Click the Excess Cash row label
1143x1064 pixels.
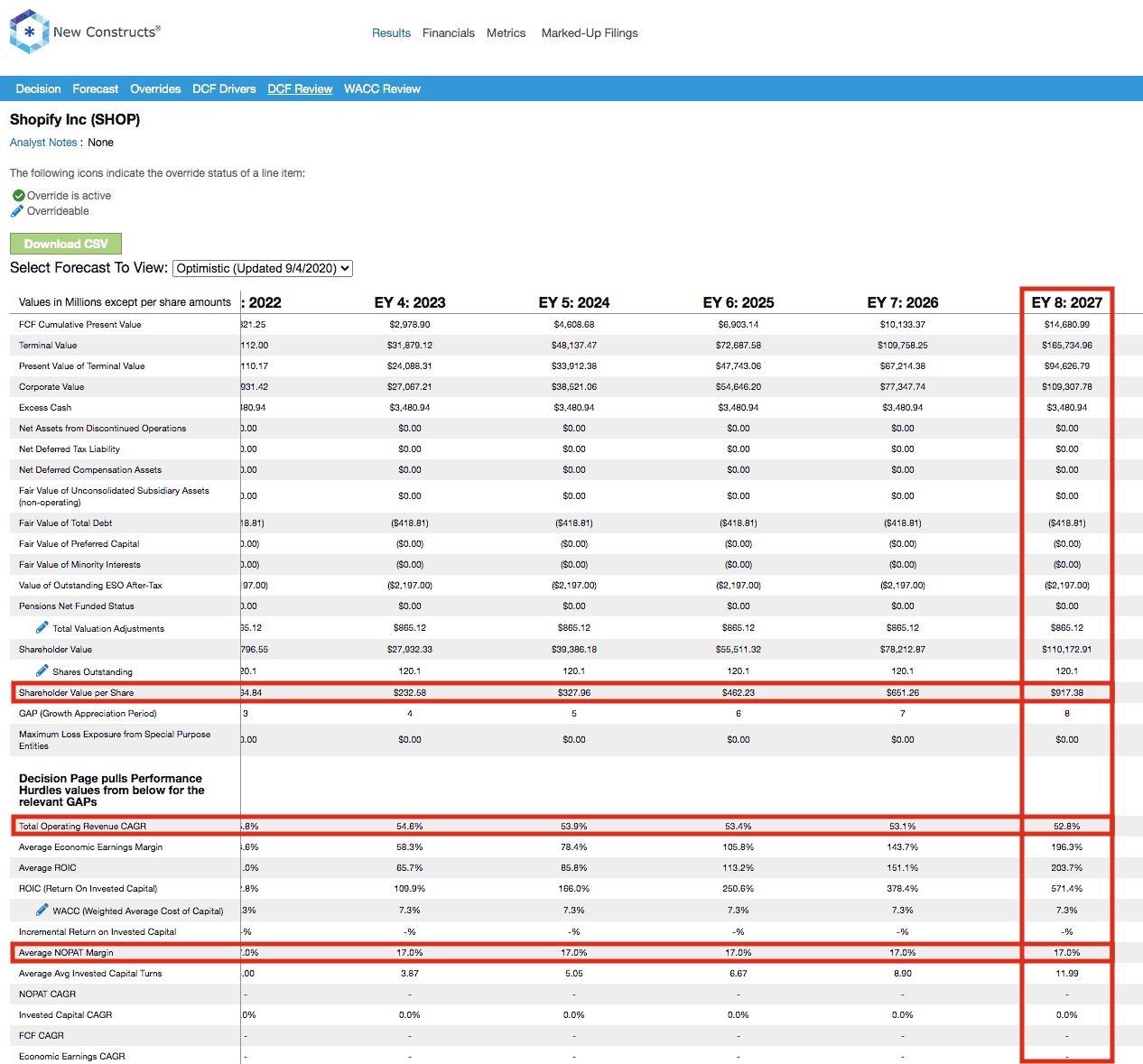click(45, 407)
